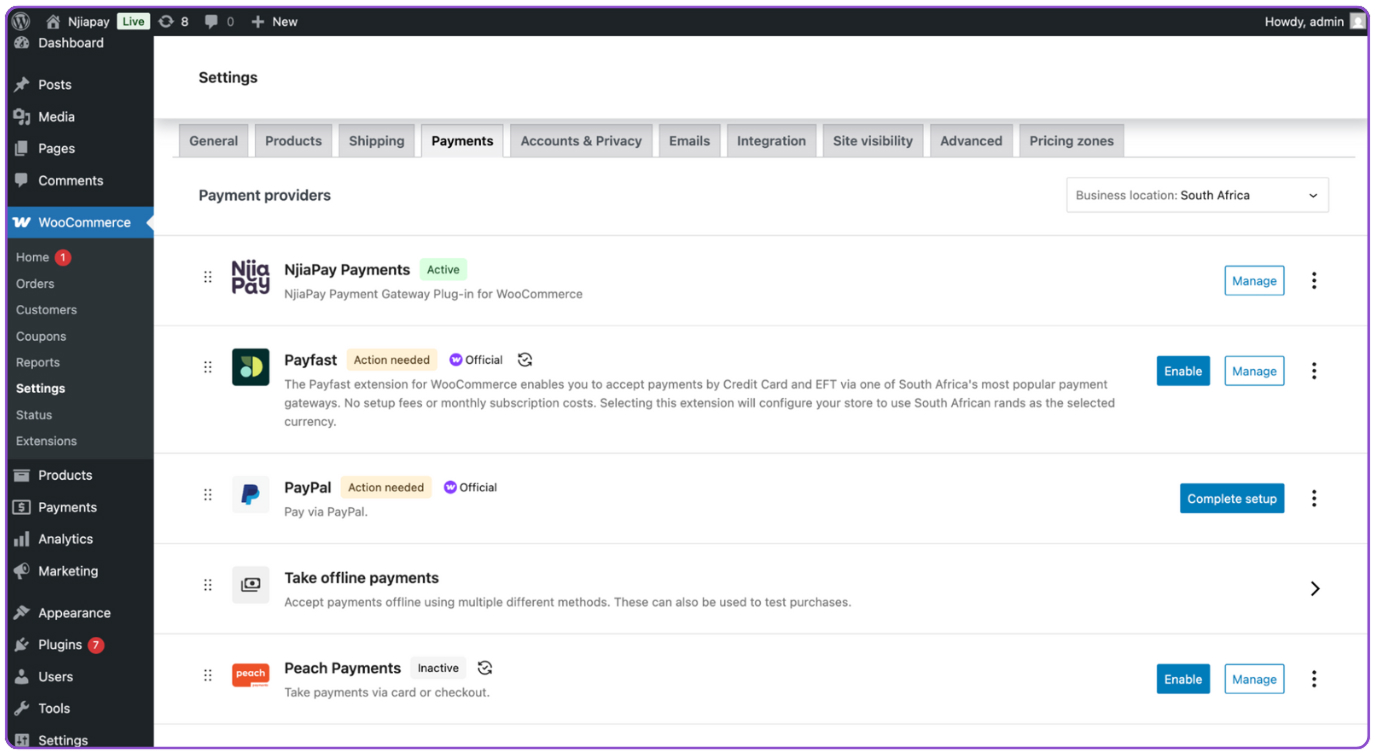Go to WooCommerce Extensions
This screenshot has height=755, width=1375.
[x=46, y=441]
